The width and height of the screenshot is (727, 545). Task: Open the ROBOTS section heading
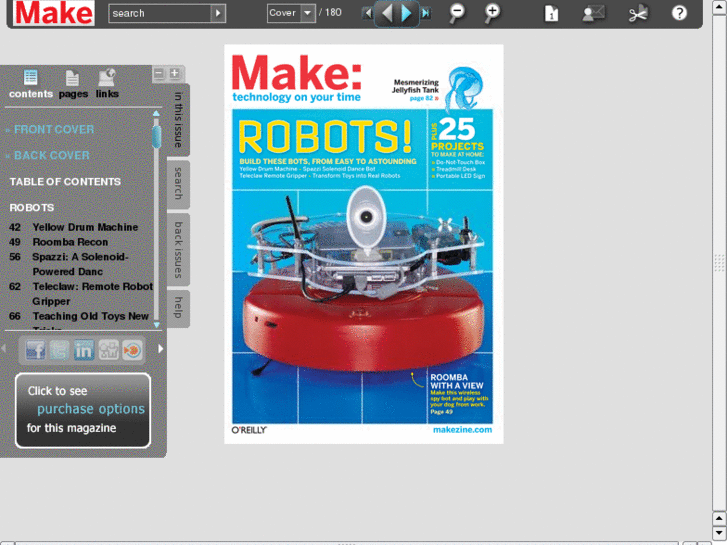point(32,208)
